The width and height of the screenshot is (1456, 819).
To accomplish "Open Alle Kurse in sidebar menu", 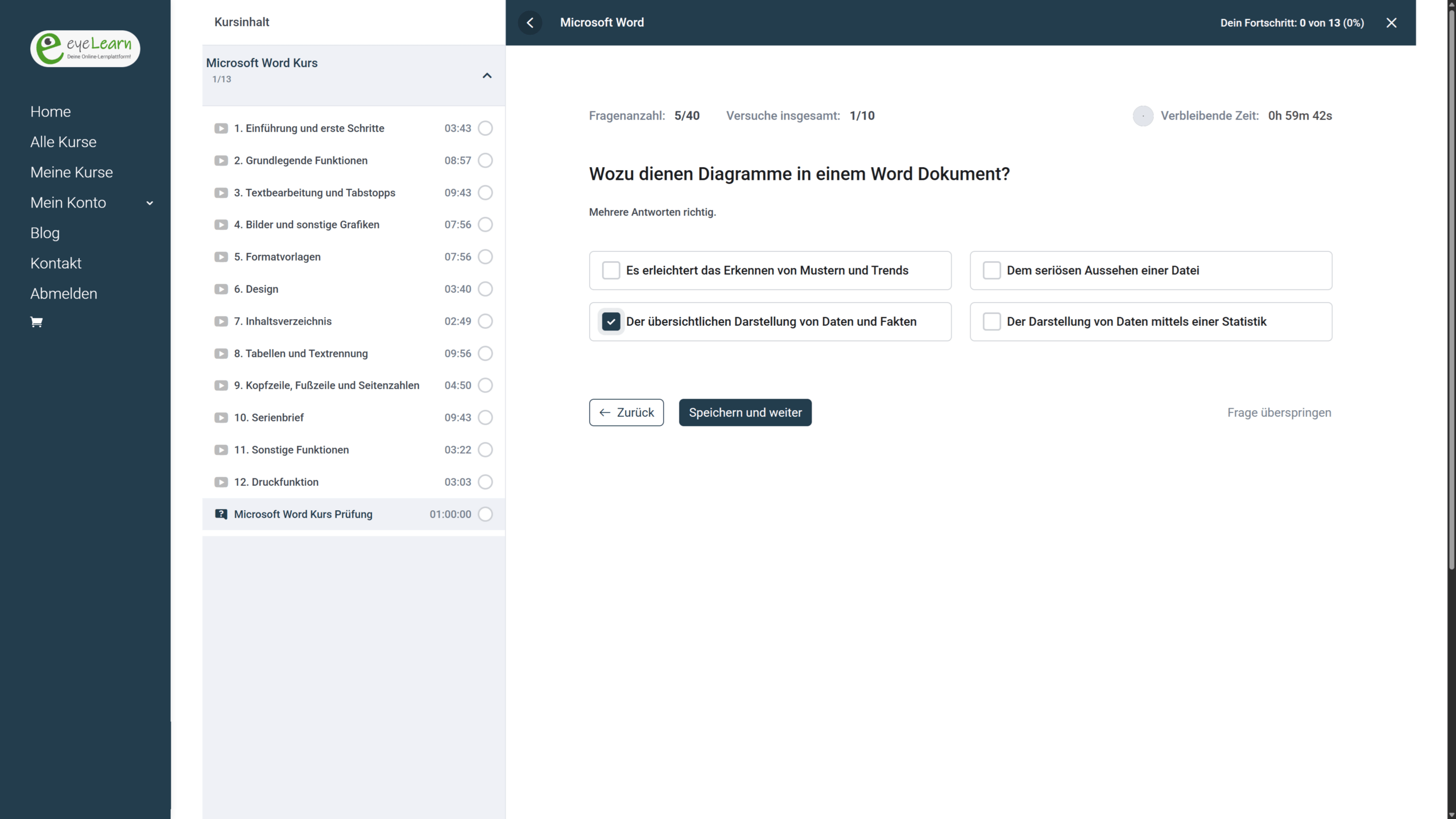I will pos(63,142).
